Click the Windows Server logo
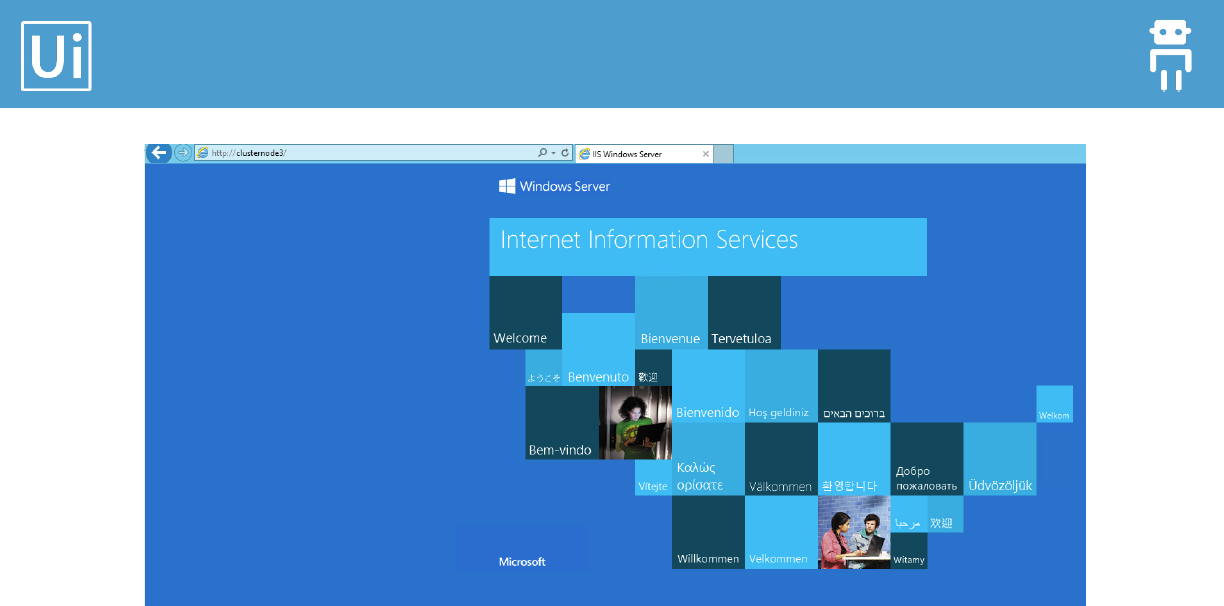The width and height of the screenshot is (1224, 606). pyautogui.click(x=554, y=186)
